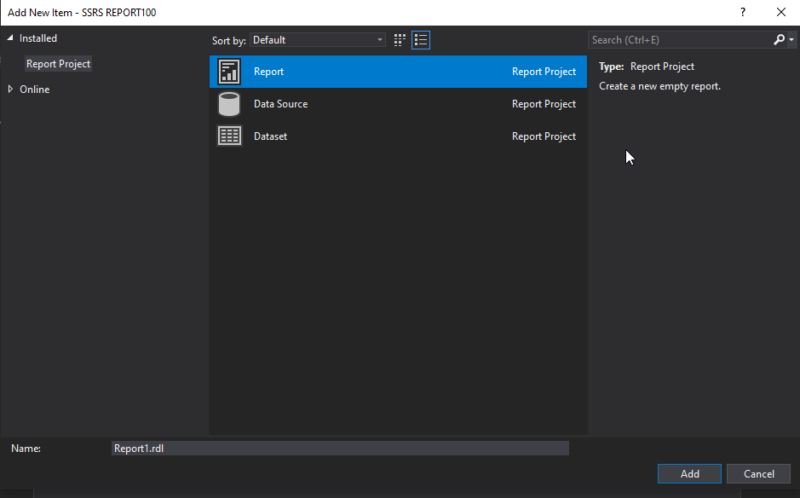Click into the Search (Ctrl+E) box
This screenshot has height=498, width=800.
tap(678, 40)
